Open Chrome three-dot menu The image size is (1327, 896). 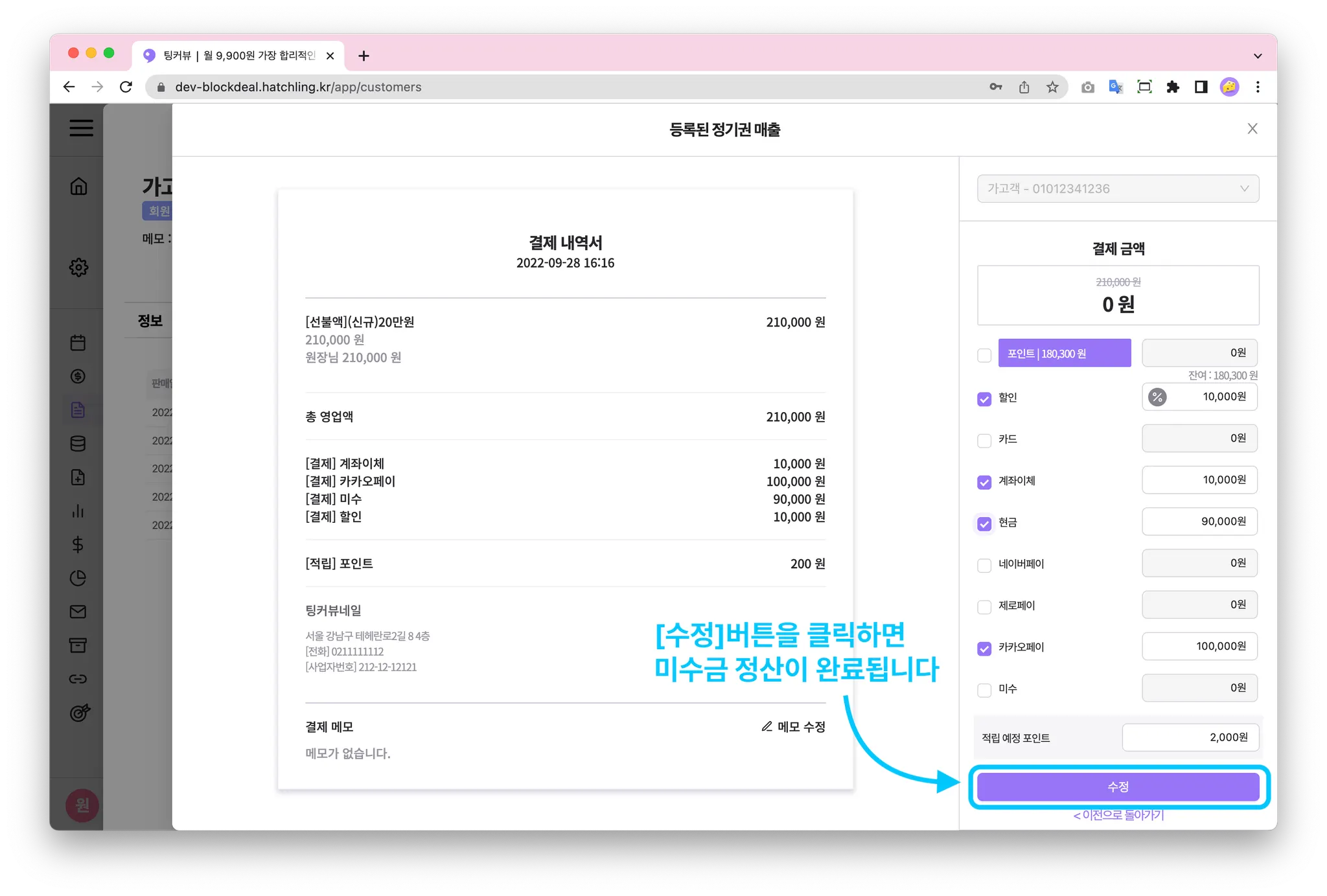[x=1257, y=87]
